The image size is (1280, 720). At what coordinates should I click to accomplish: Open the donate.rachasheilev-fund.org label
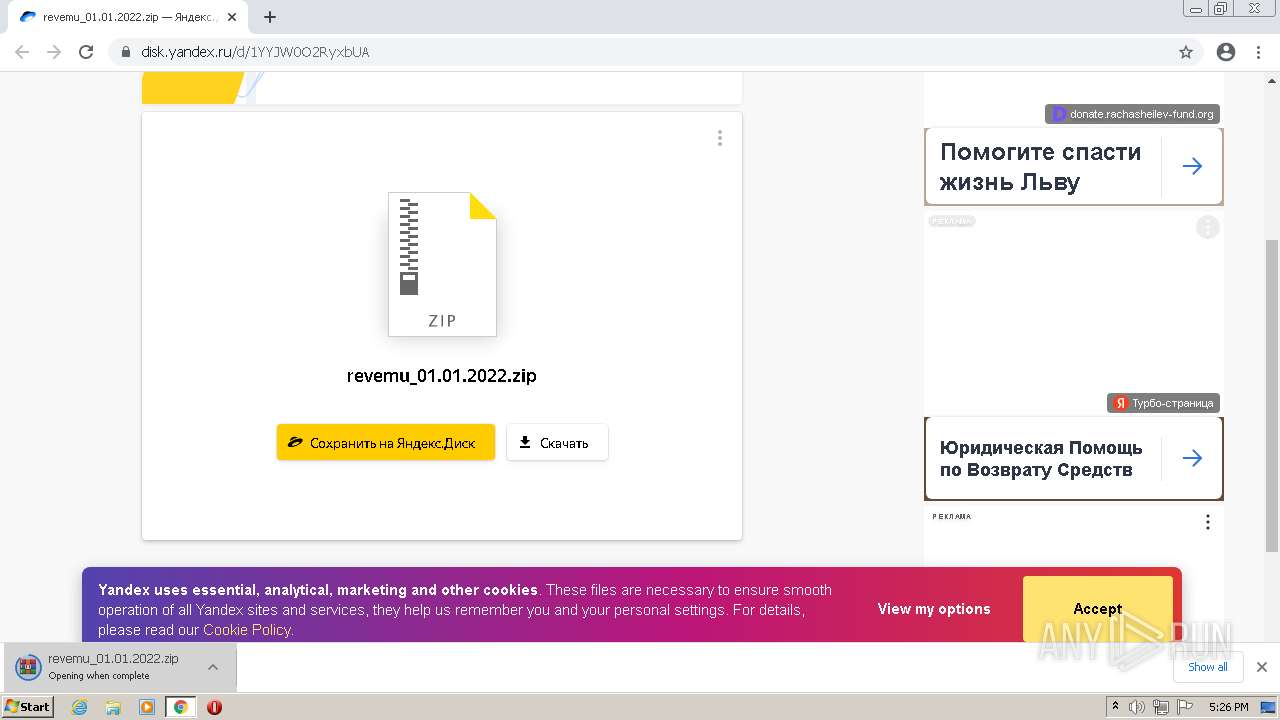coord(1133,114)
